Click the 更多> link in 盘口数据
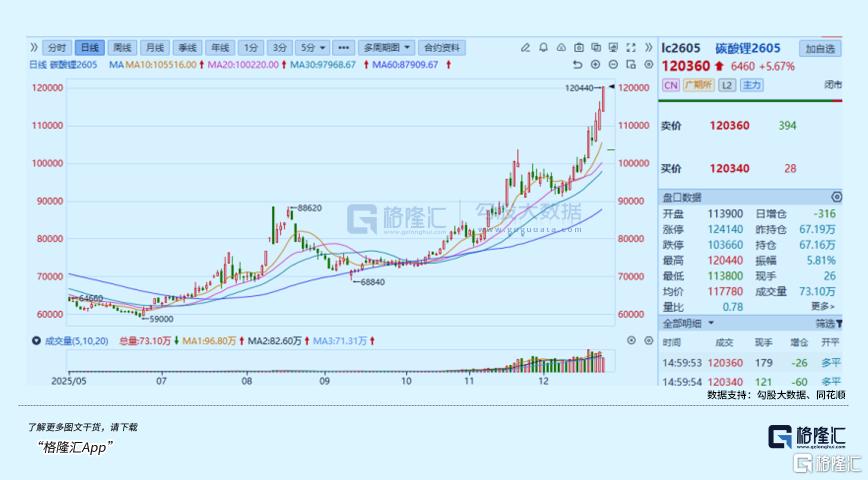This screenshot has width=868, height=480. coord(822,306)
